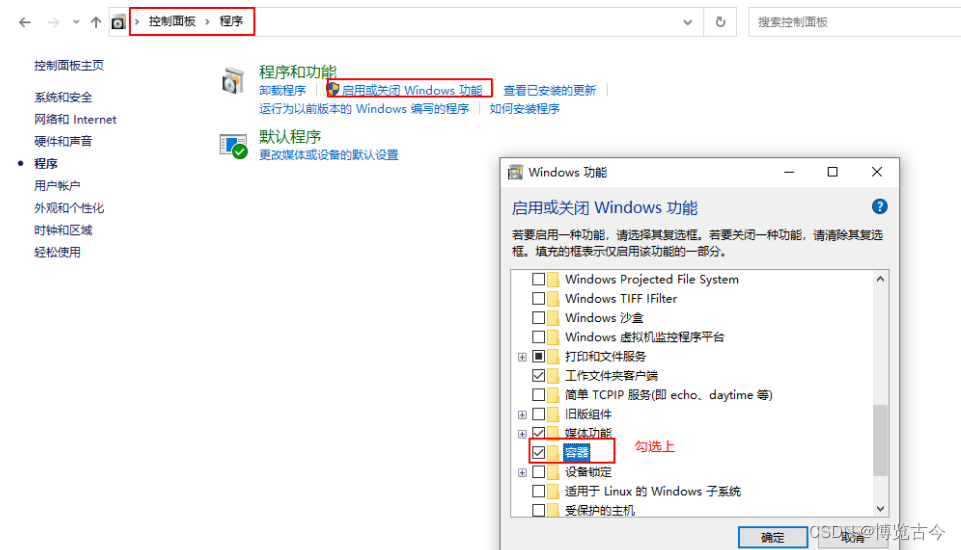Open the 时钟和区域 category
This screenshot has width=961, height=550.
tap(63, 230)
